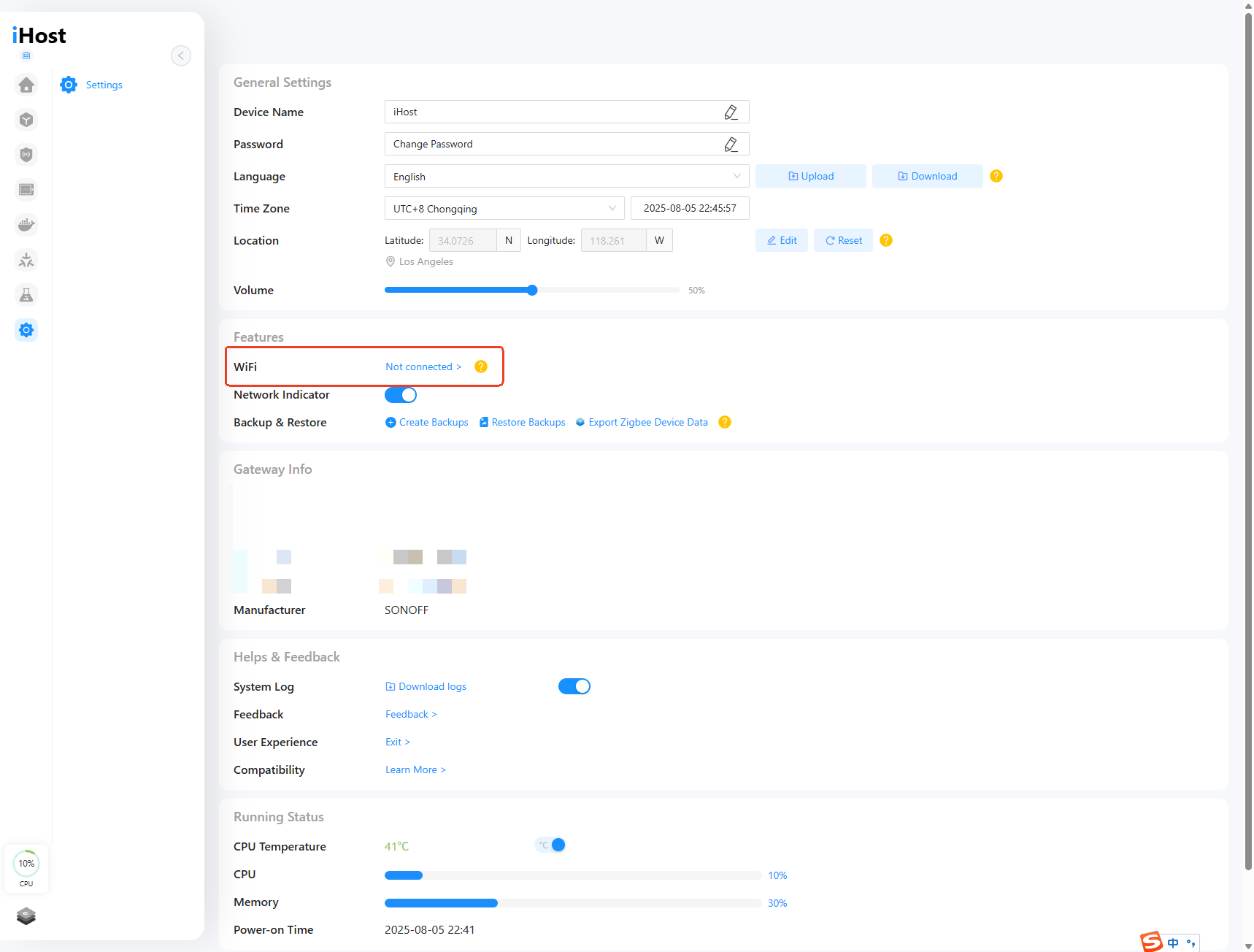
Task: Click the WiFi Not connected link
Action: click(423, 366)
